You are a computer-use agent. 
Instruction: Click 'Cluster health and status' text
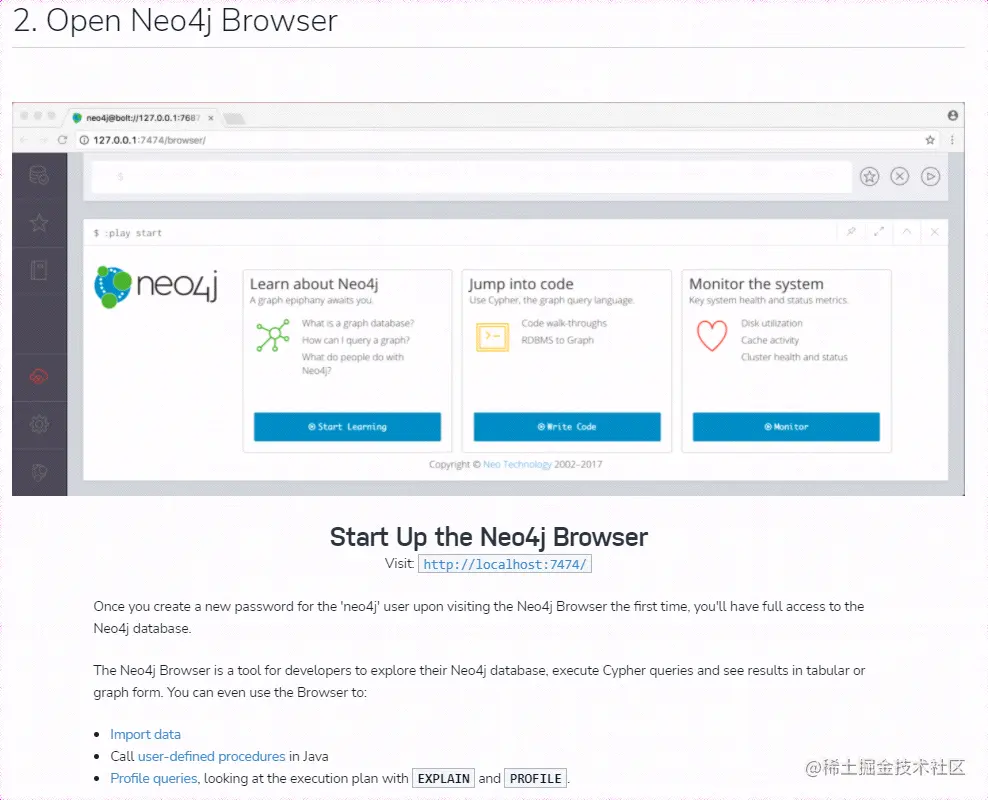pos(794,357)
